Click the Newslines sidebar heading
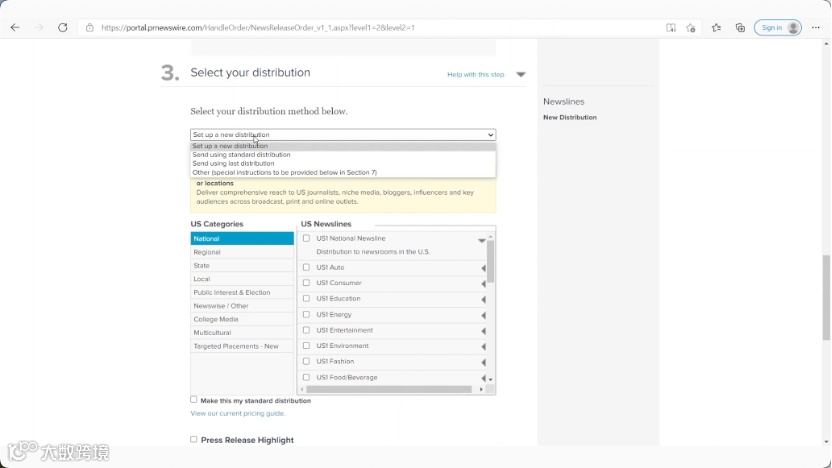832x468 pixels. [564, 101]
